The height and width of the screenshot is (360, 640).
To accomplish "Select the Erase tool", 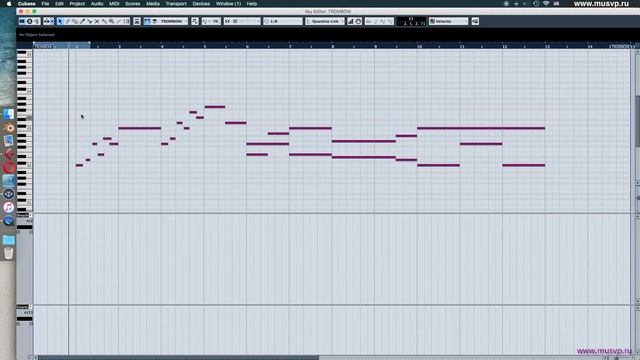I will tap(75, 21).
